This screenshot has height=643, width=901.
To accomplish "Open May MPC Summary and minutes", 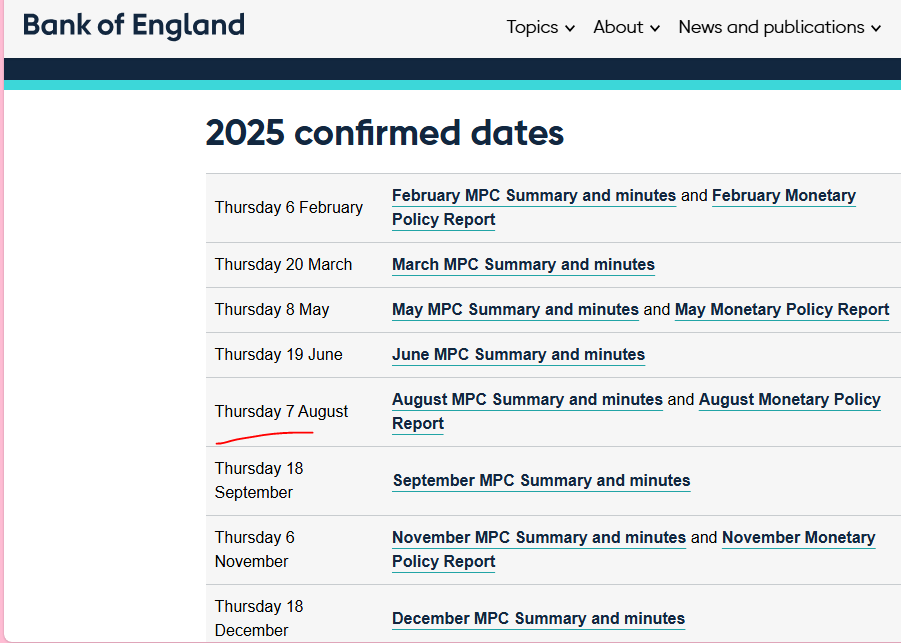I will coord(515,310).
